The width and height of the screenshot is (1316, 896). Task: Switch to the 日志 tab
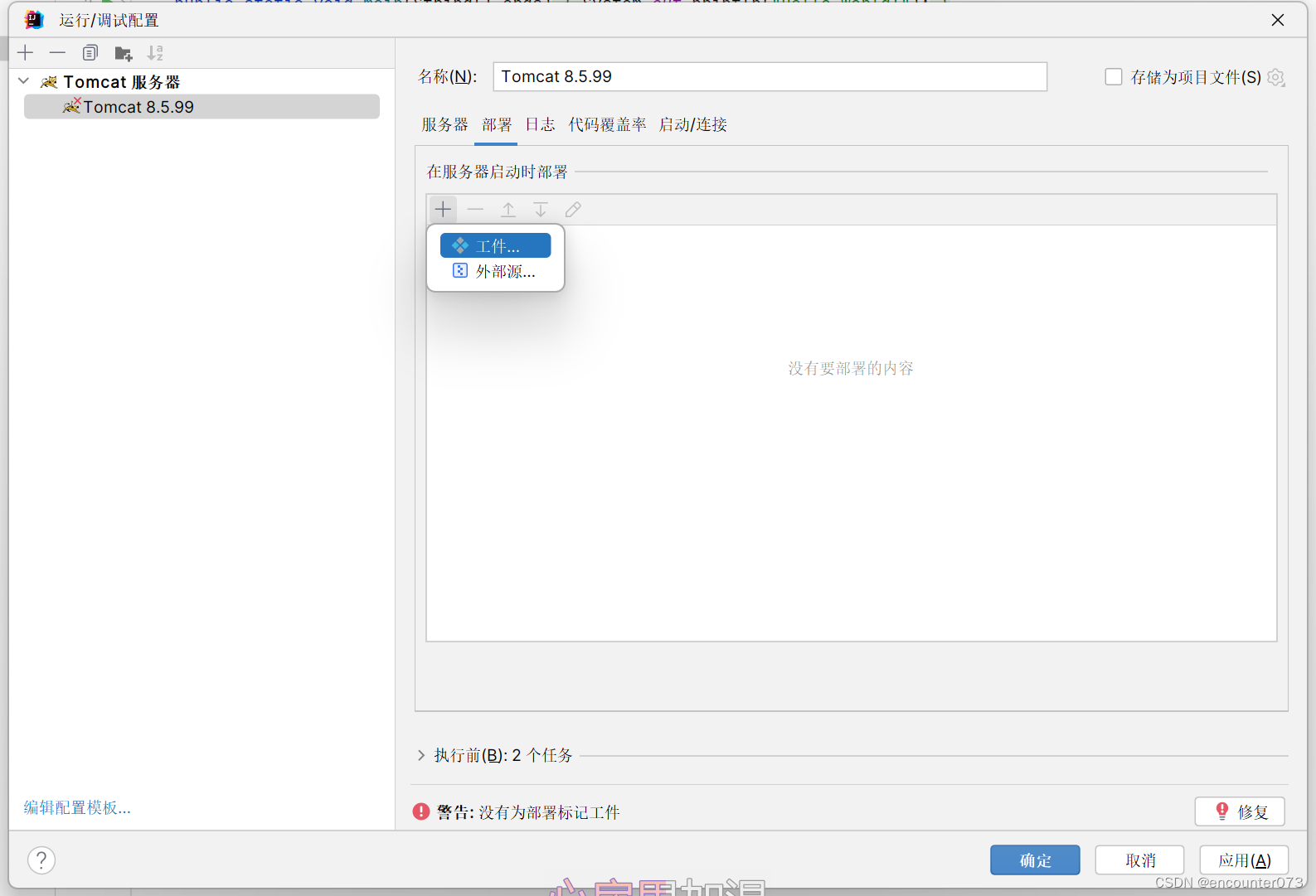[x=540, y=124]
